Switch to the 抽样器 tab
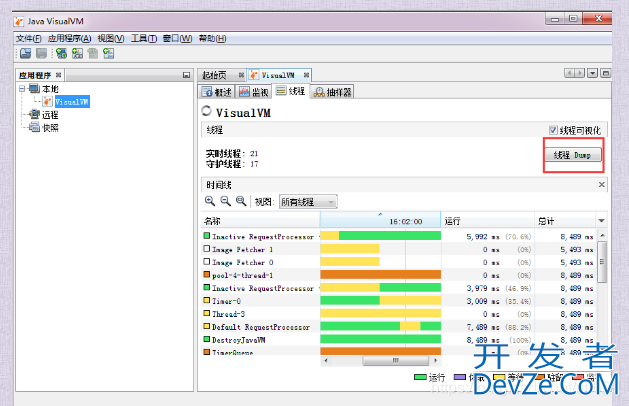Viewport: 629px width, 406px height. coord(333,92)
